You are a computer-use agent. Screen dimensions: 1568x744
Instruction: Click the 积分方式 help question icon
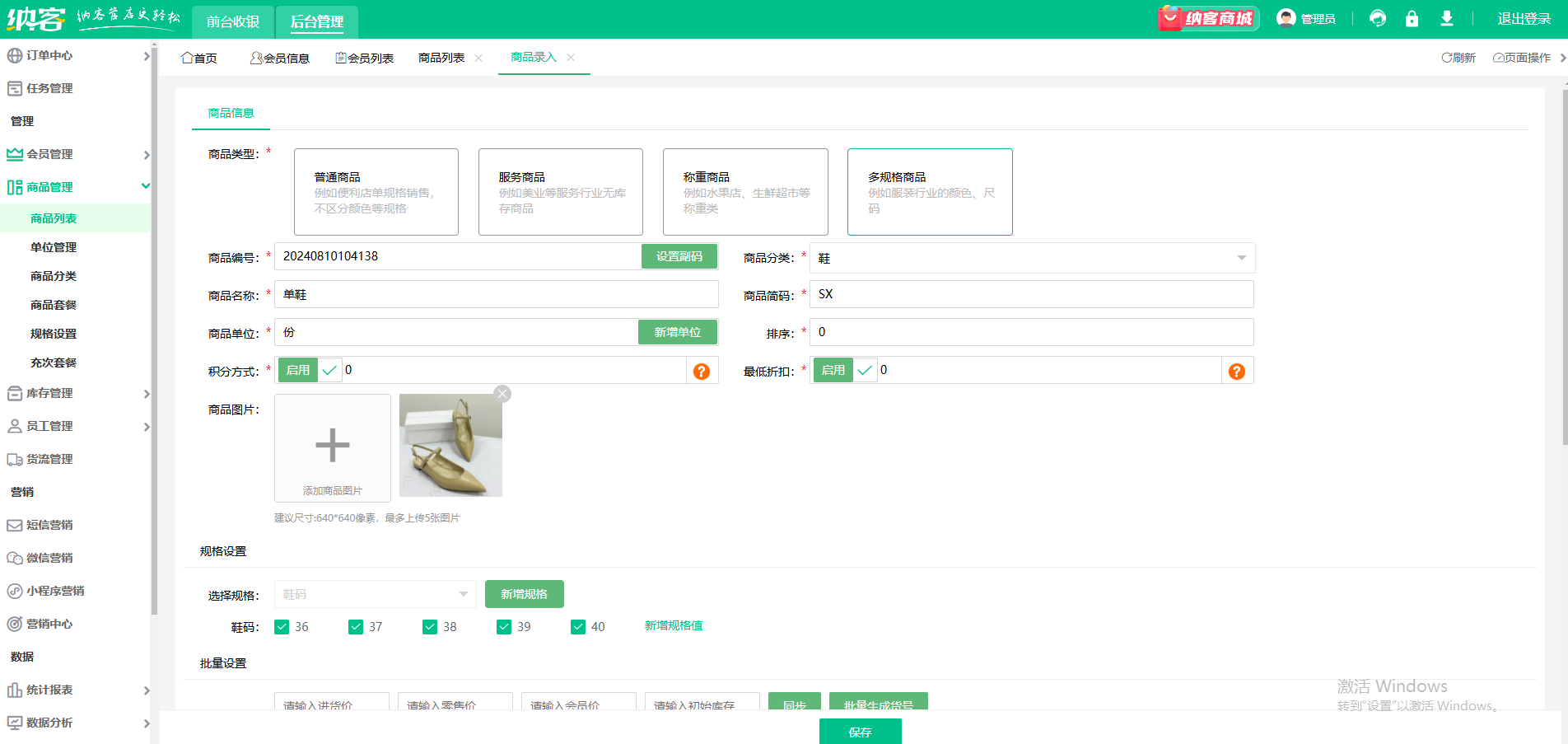(x=702, y=372)
